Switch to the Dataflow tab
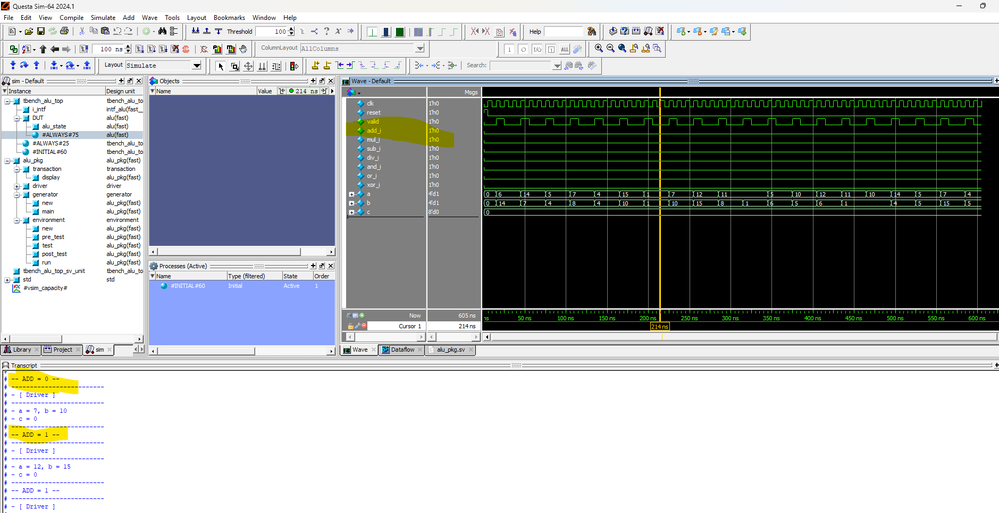 click(x=402, y=350)
